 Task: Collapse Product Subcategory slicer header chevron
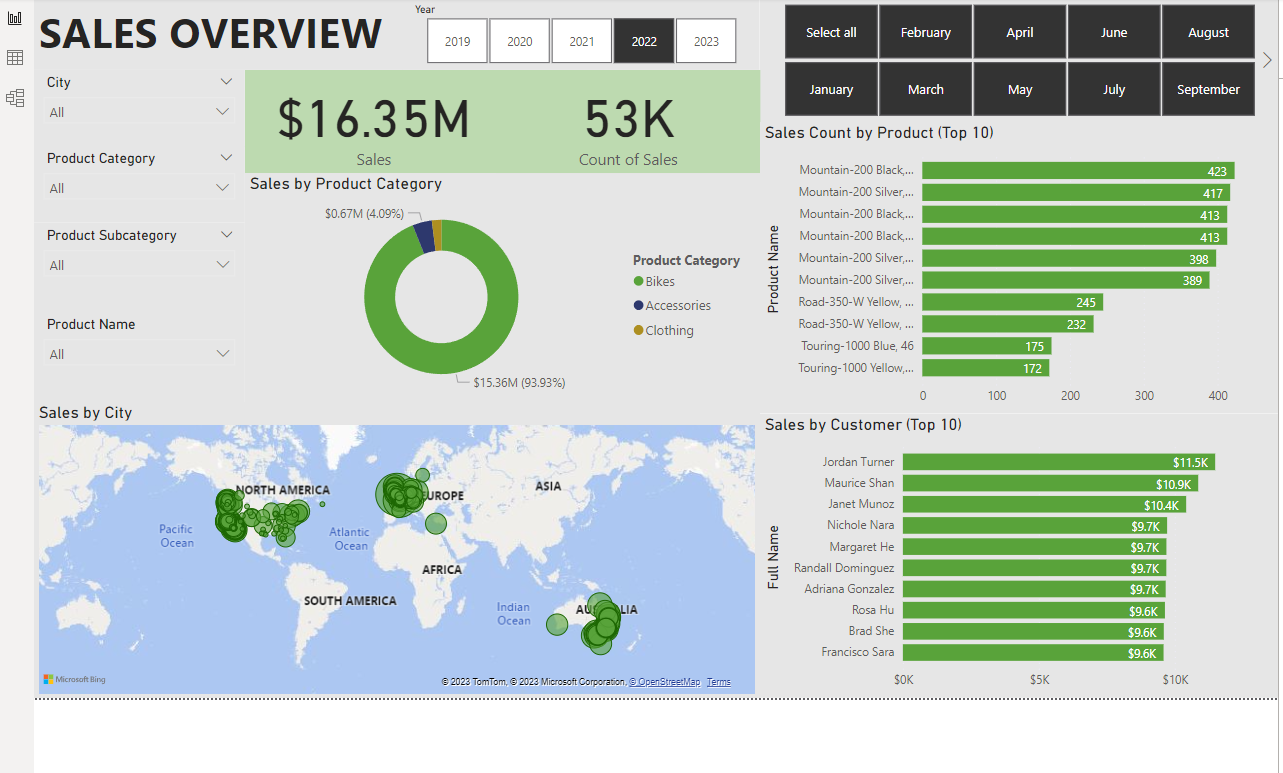point(226,235)
